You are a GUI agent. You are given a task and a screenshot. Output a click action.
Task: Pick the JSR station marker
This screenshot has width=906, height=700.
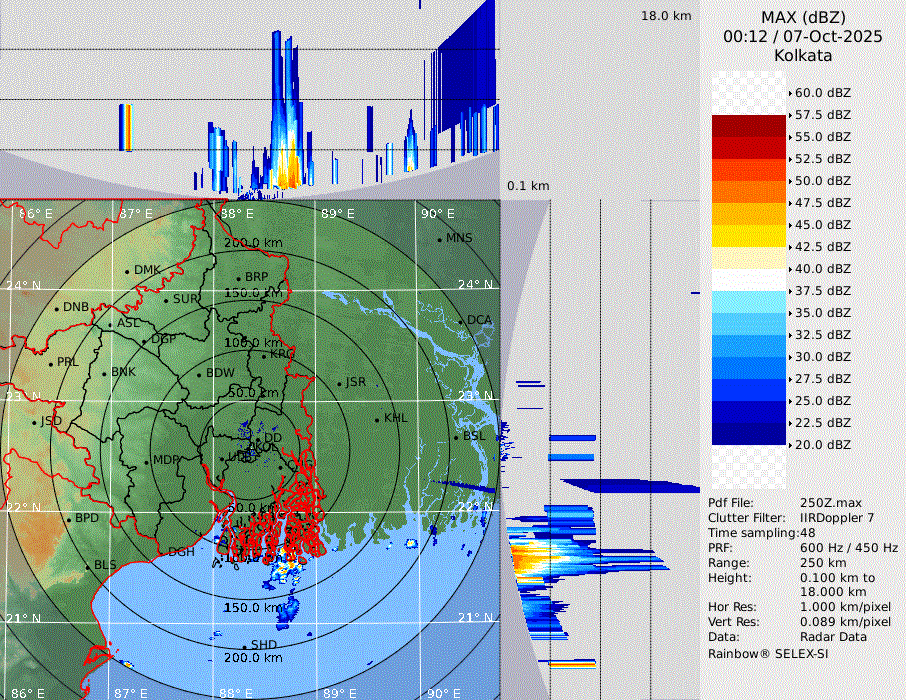coord(338,384)
